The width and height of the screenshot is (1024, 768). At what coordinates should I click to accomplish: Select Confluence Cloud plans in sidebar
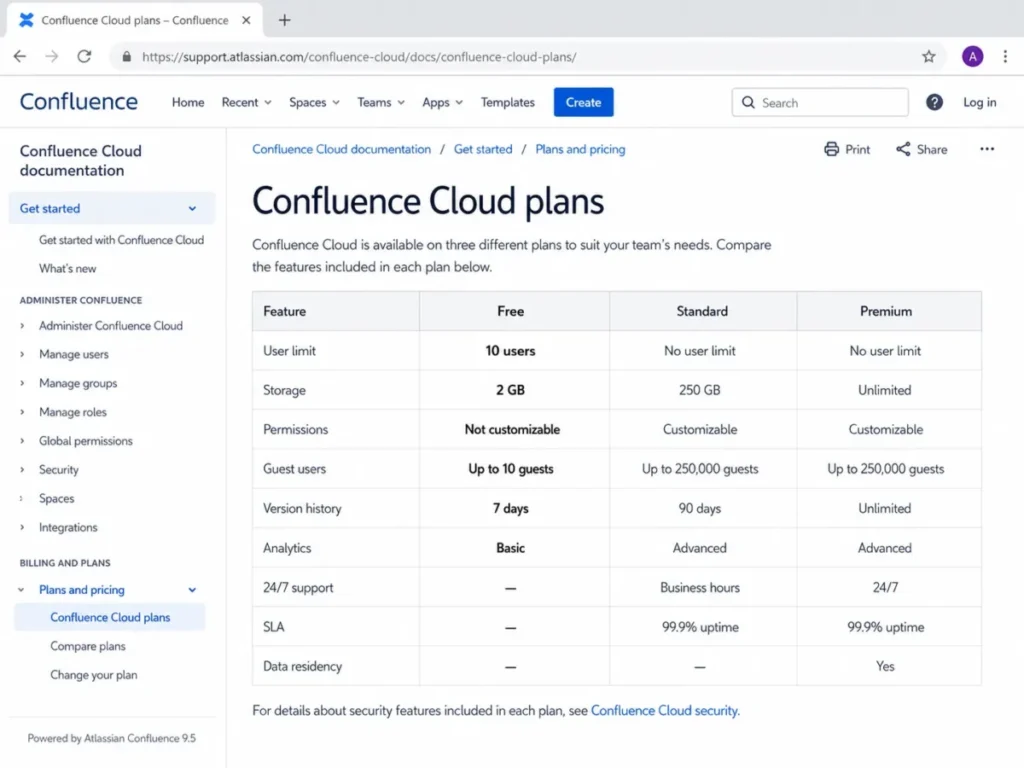pos(110,617)
